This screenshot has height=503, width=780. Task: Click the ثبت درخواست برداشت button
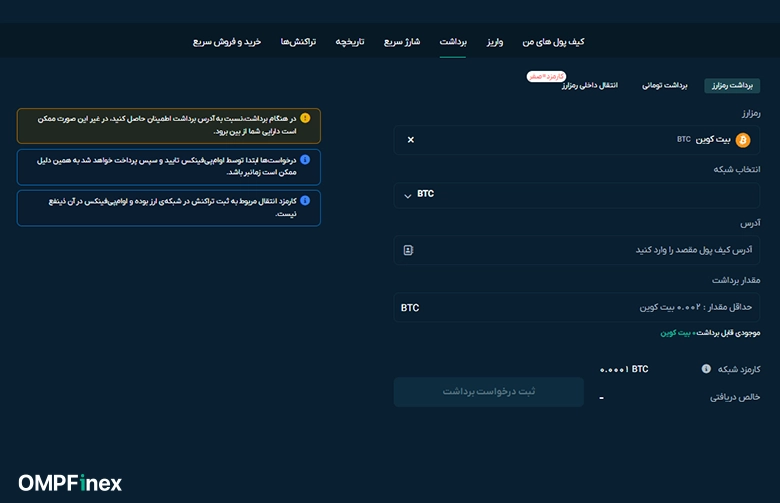coord(488,392)
